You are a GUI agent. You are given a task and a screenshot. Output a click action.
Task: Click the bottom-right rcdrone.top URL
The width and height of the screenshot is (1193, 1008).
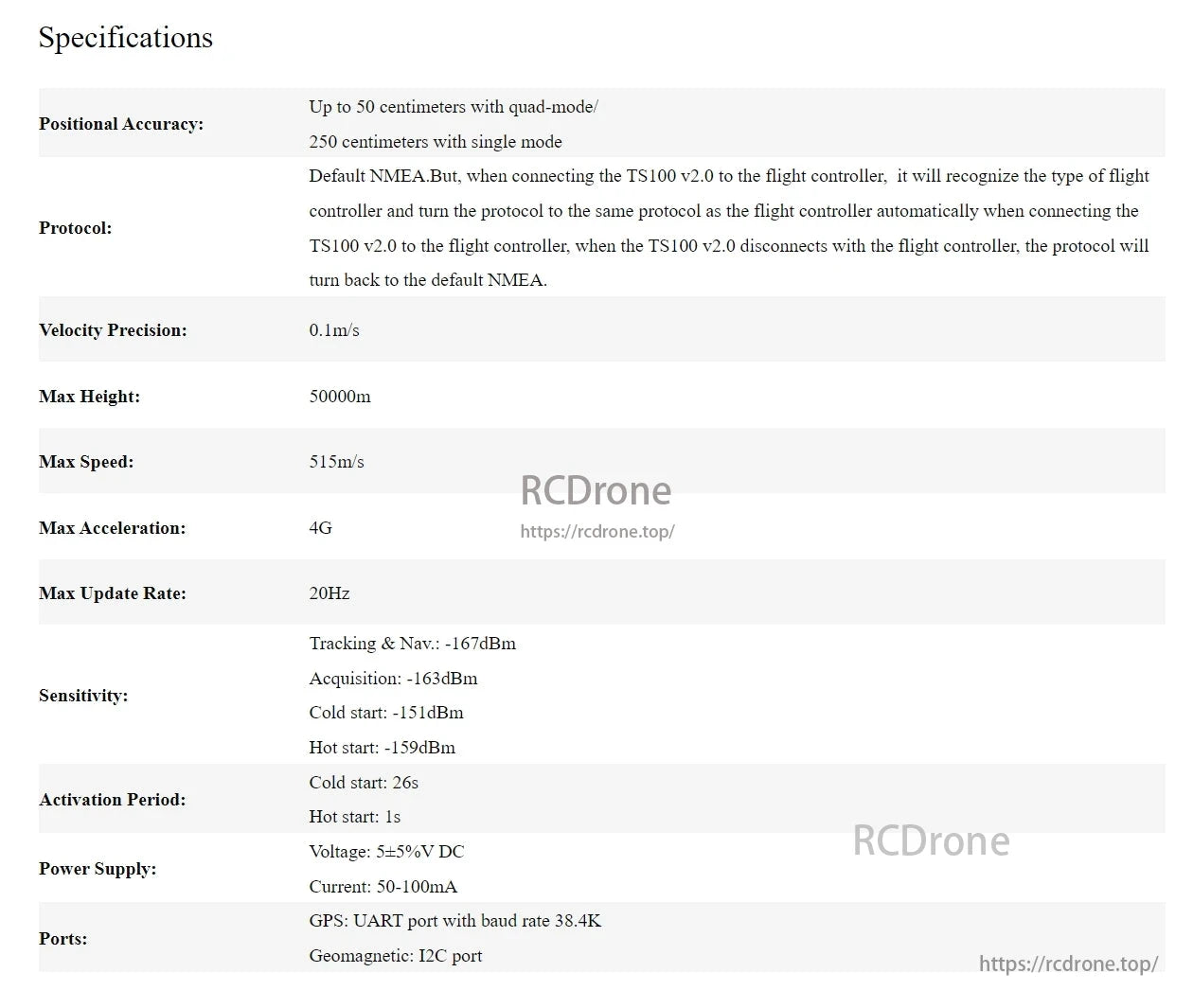(x=1068, y=964)
